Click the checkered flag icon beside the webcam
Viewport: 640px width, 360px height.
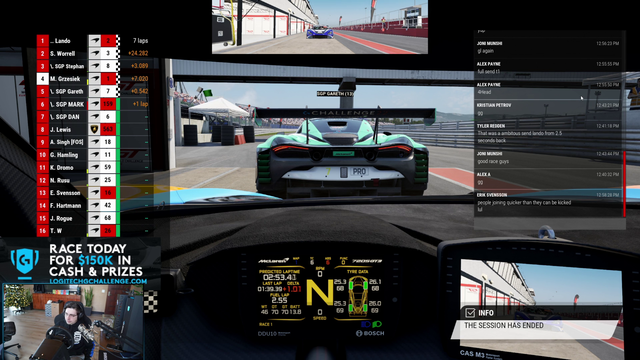(151, 302)
